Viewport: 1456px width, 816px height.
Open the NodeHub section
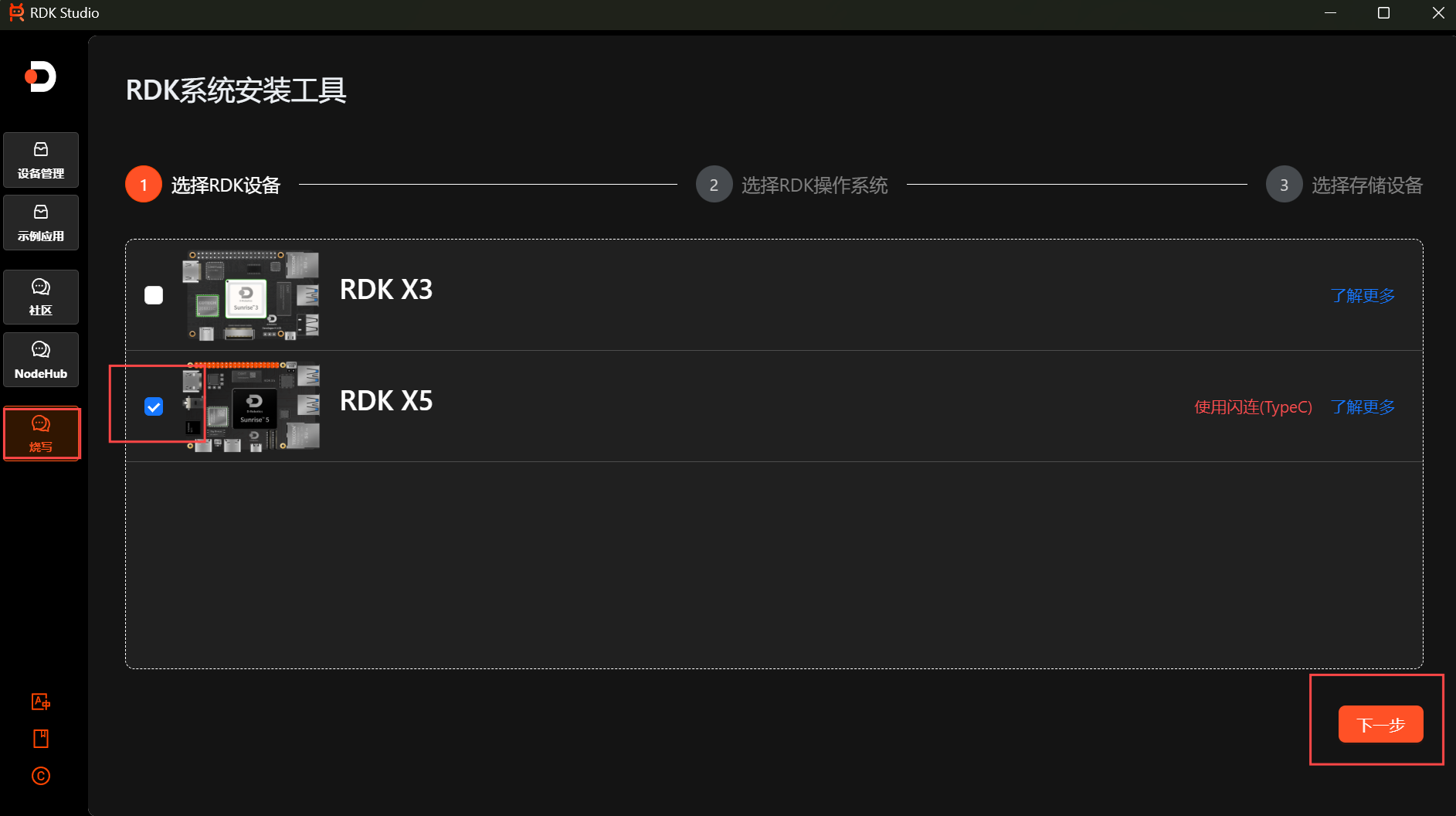point(40,359)
